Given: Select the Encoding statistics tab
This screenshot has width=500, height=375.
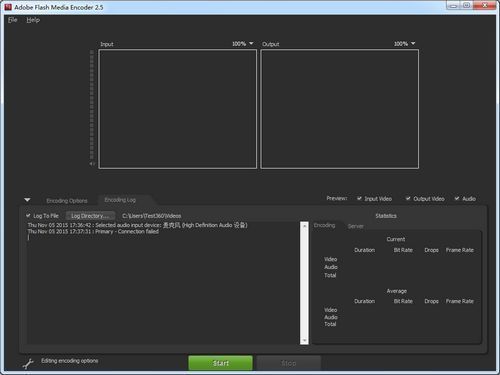Looking at the screenshot, I should [324, 225].
